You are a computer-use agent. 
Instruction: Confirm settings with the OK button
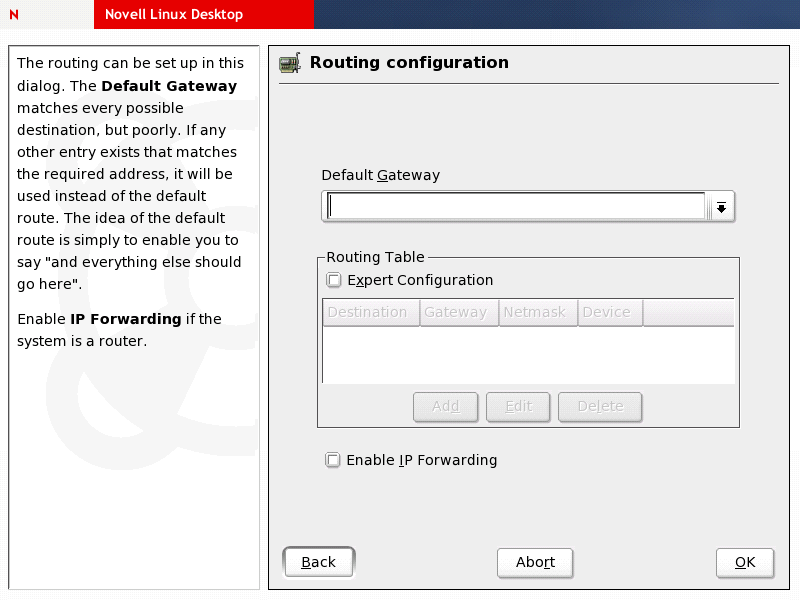click(x=745, y=562)
